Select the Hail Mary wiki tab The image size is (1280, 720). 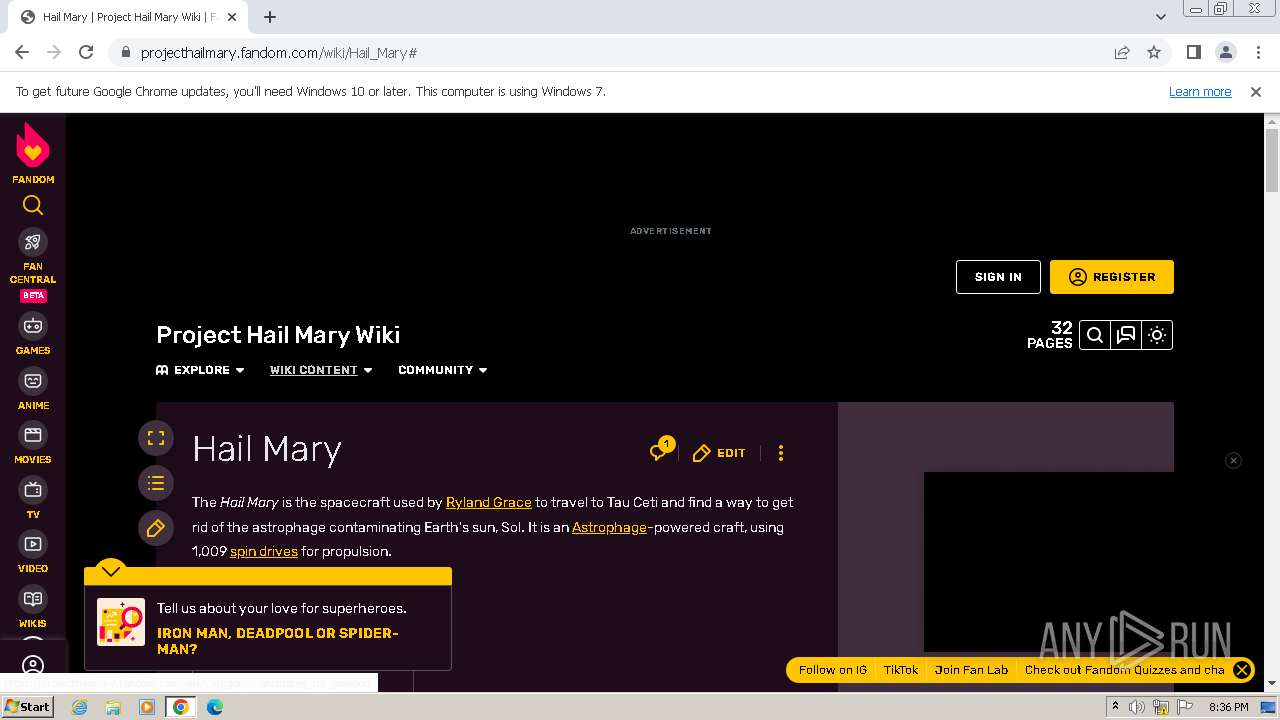[130, 17]
